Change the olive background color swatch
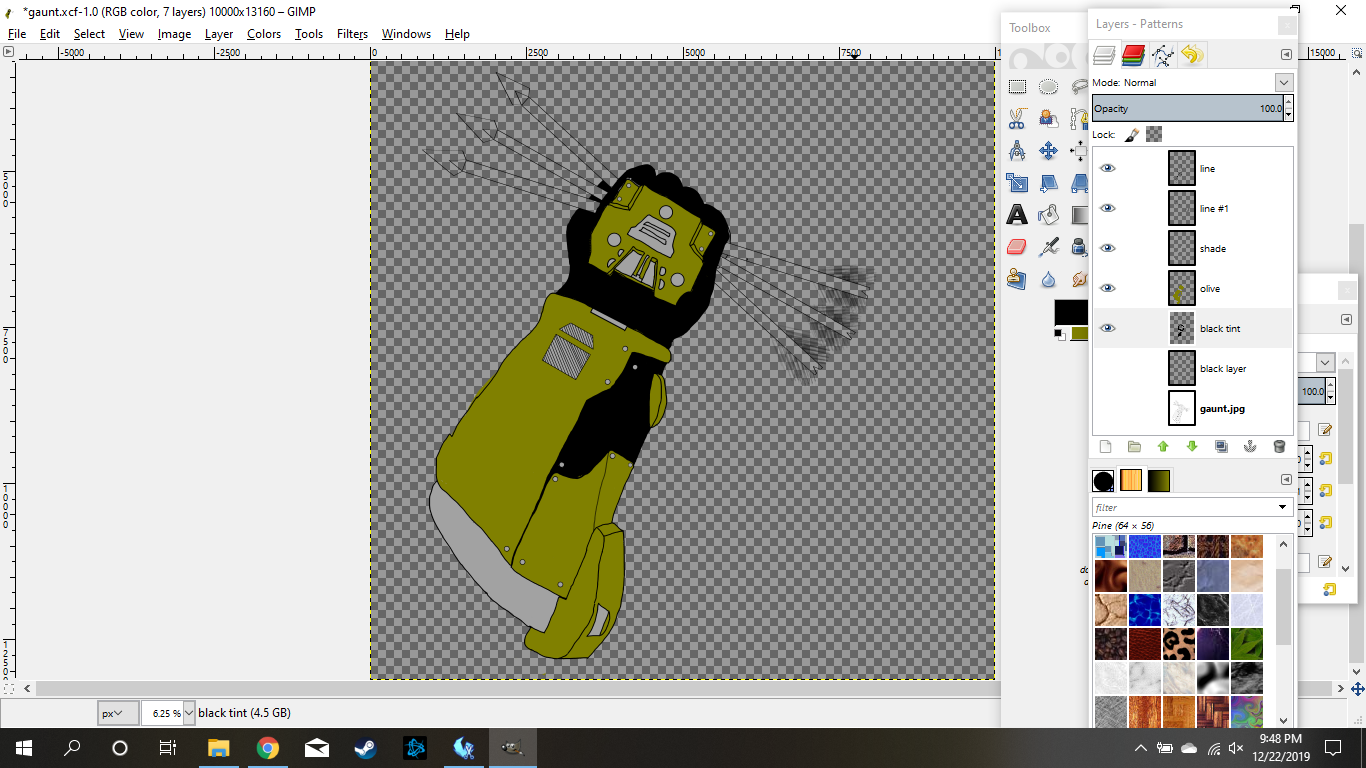This screenshot has height=768, width=1366. (x=1080, y=334)
